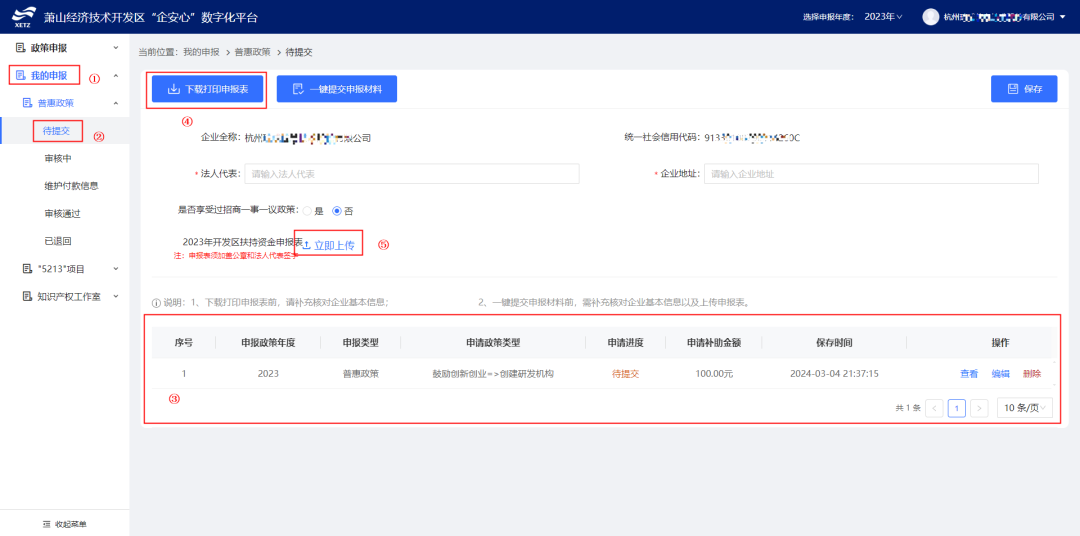Click the upload icon beside 立即上传
Image resolution: width=1080 pixels, height=536 pixels.
tap(307, 245)
